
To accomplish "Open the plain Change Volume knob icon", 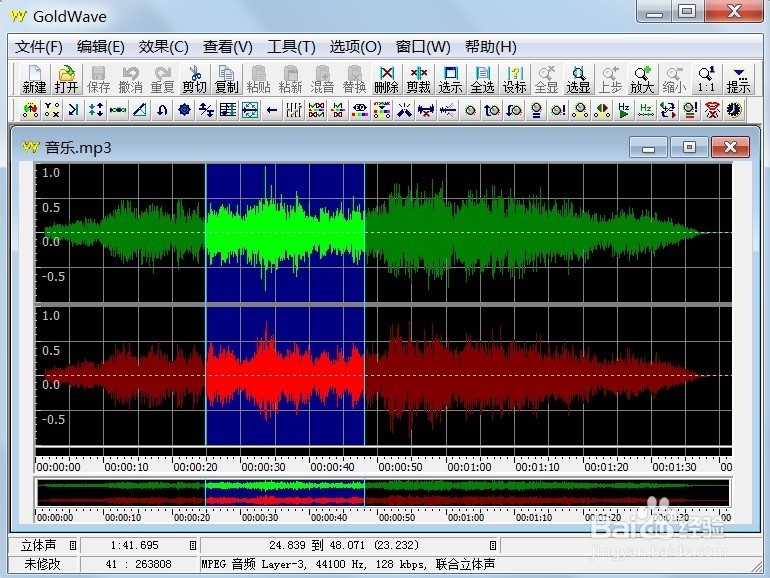I will (x=470, y=110).
